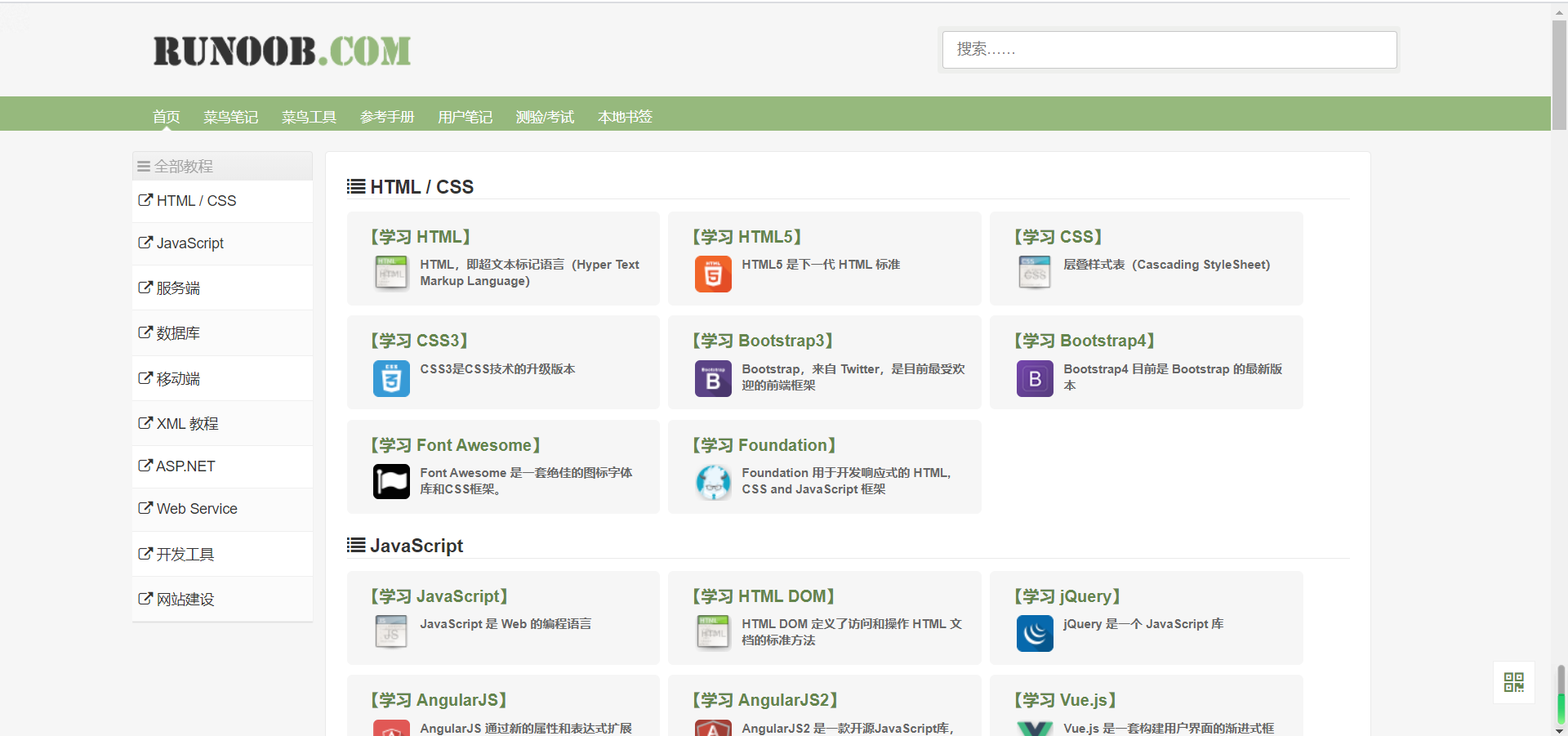This screenshot has height=736, width=1568.
Task: Click external-link icon beside 服务端
Action: 145,288
